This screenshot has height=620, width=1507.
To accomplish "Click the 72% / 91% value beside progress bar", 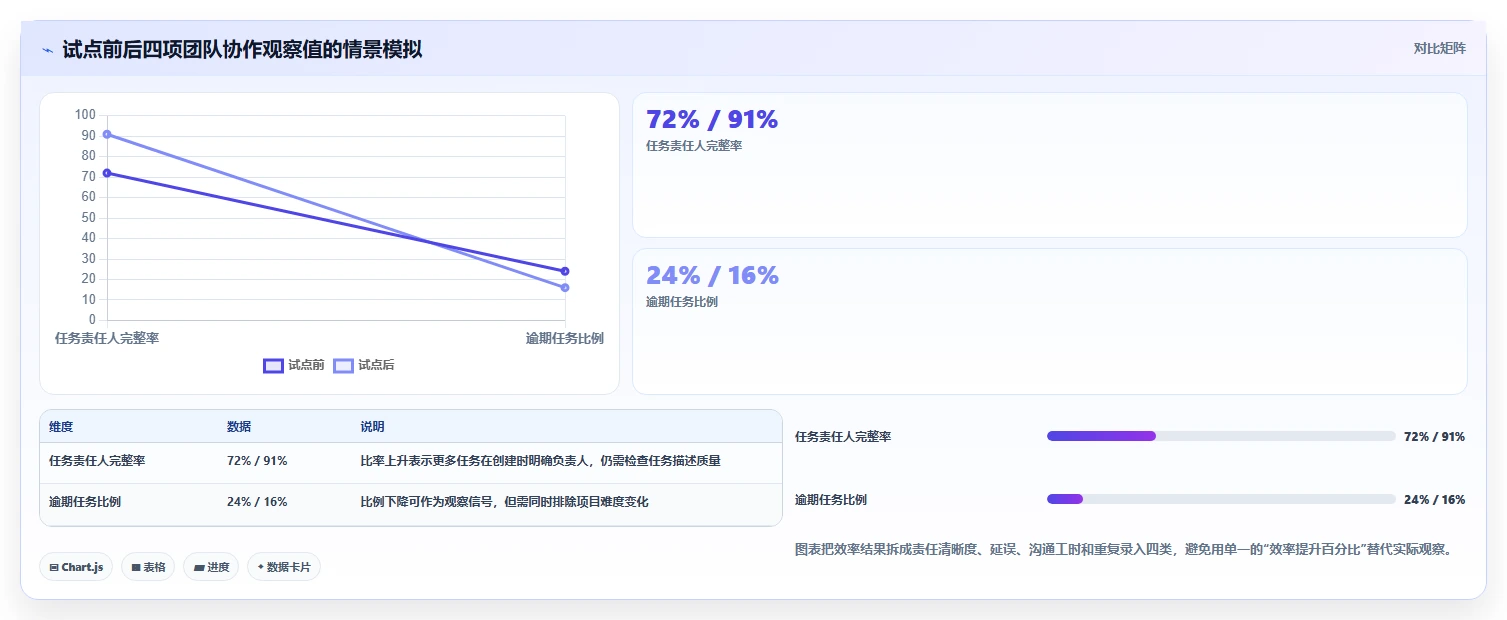I will (x=1434, y=437).
